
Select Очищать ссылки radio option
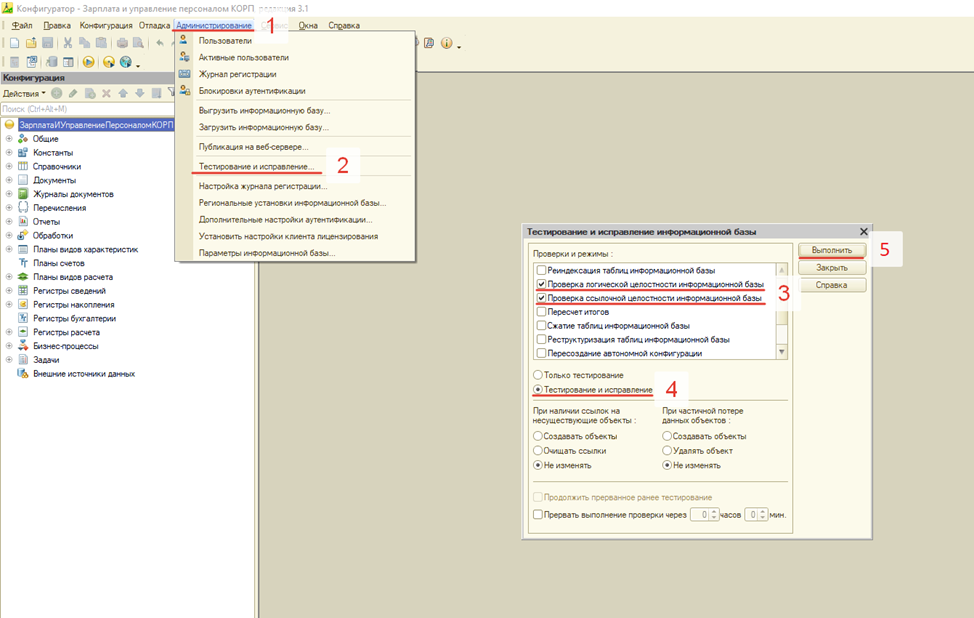[538, 451]
